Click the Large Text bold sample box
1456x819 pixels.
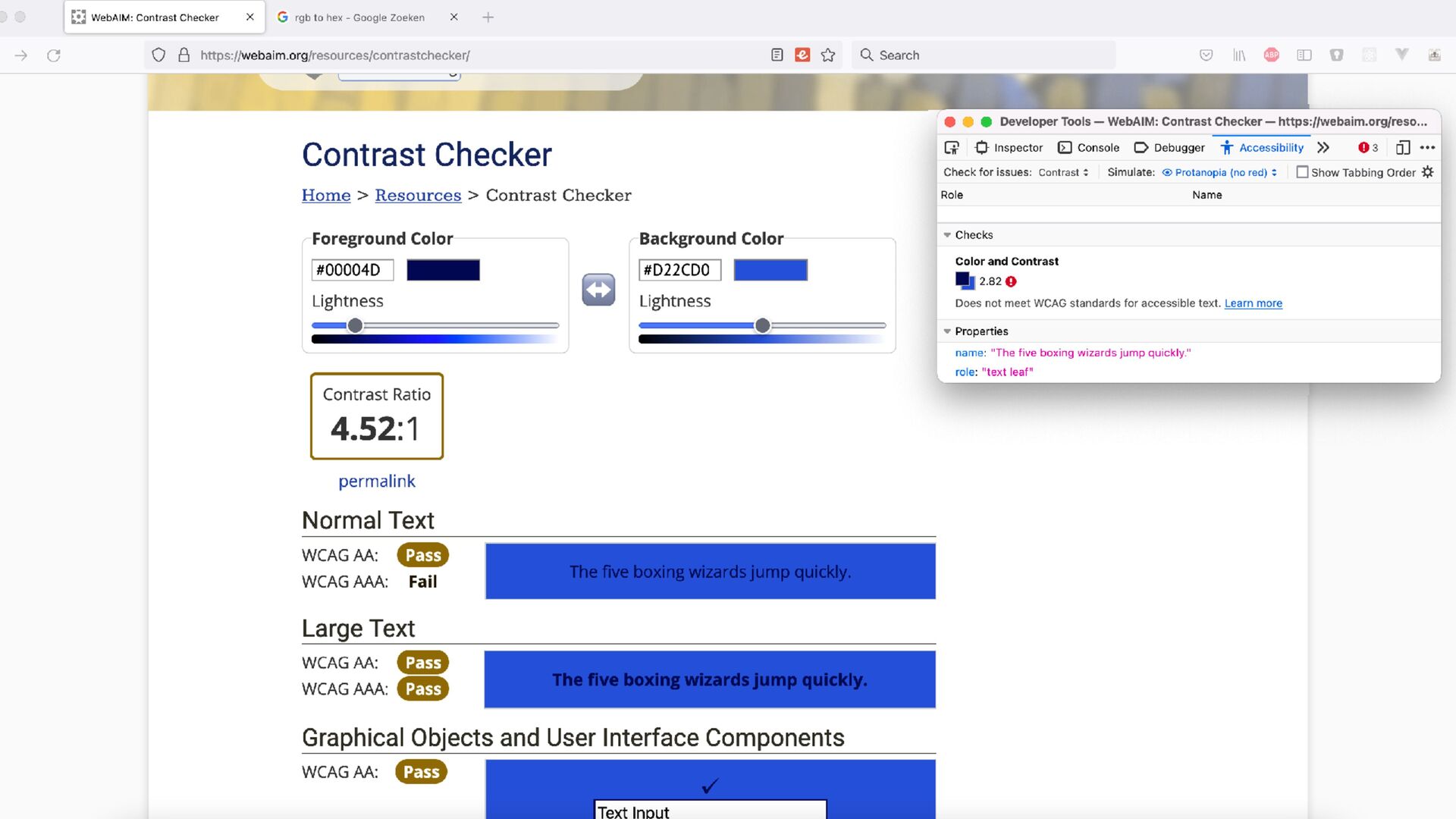(x=711, y=679)
